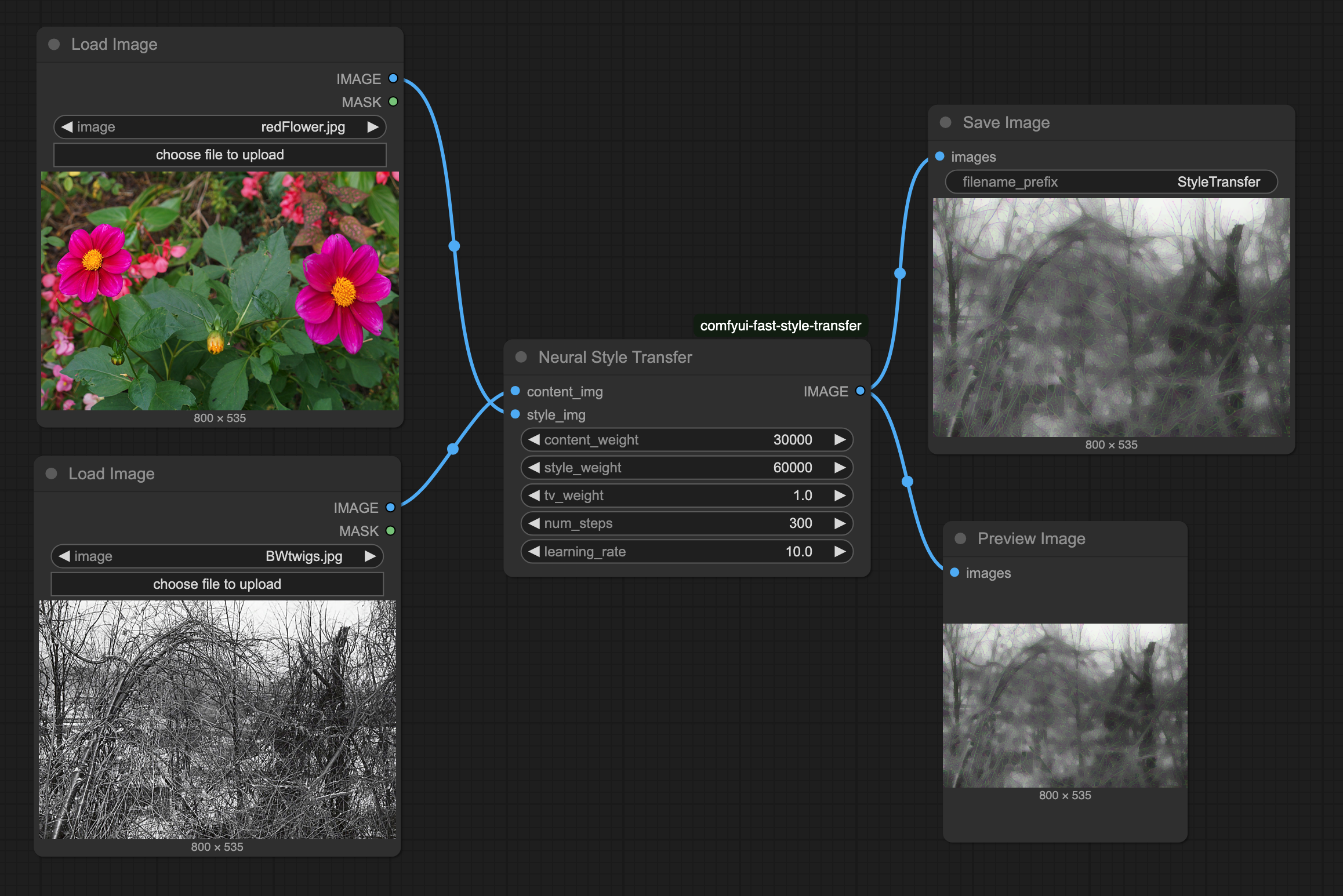Click images input socket on Preview Image
Screen dimensions: 1343x896
pyautogui.click(x=954, y=572)
